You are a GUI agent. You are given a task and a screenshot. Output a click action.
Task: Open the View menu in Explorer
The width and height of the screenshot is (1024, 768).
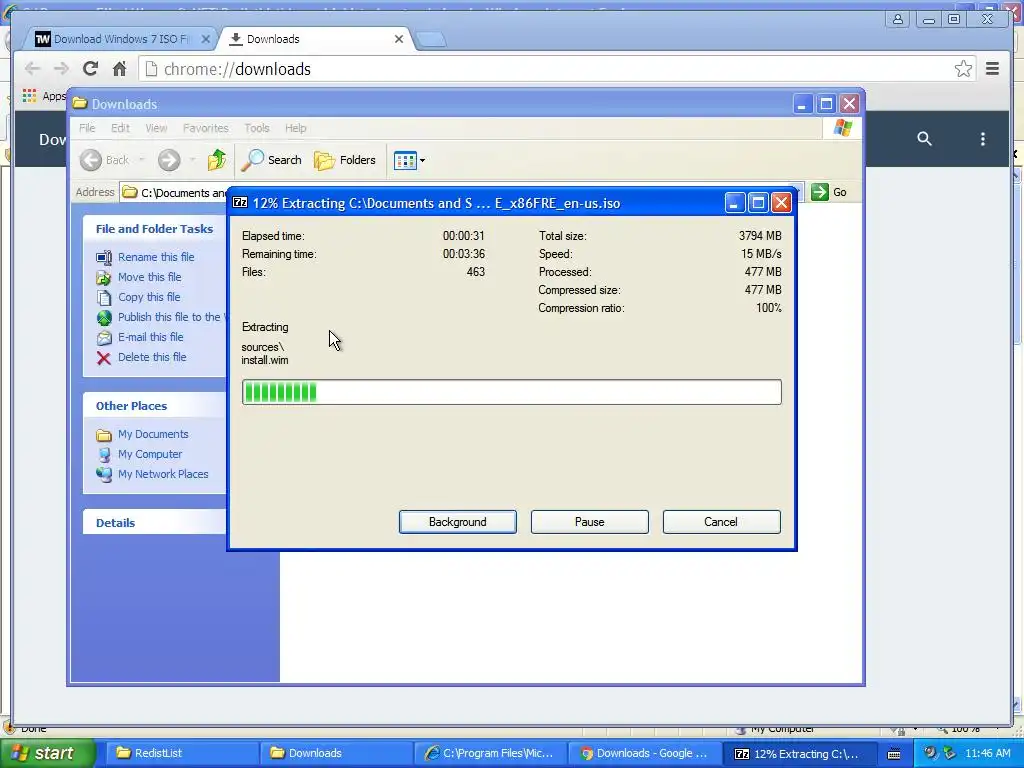pyautogui.click(x=156, y=128)
